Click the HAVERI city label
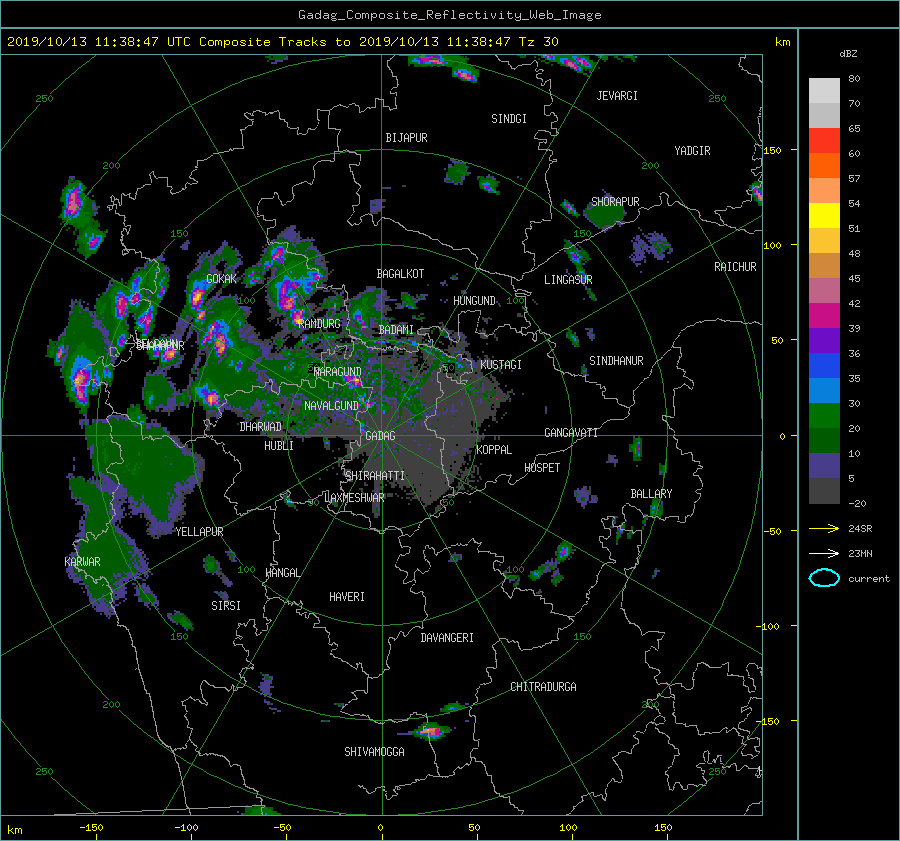This screenshot has height=841, width=900. tap(347, 597)
